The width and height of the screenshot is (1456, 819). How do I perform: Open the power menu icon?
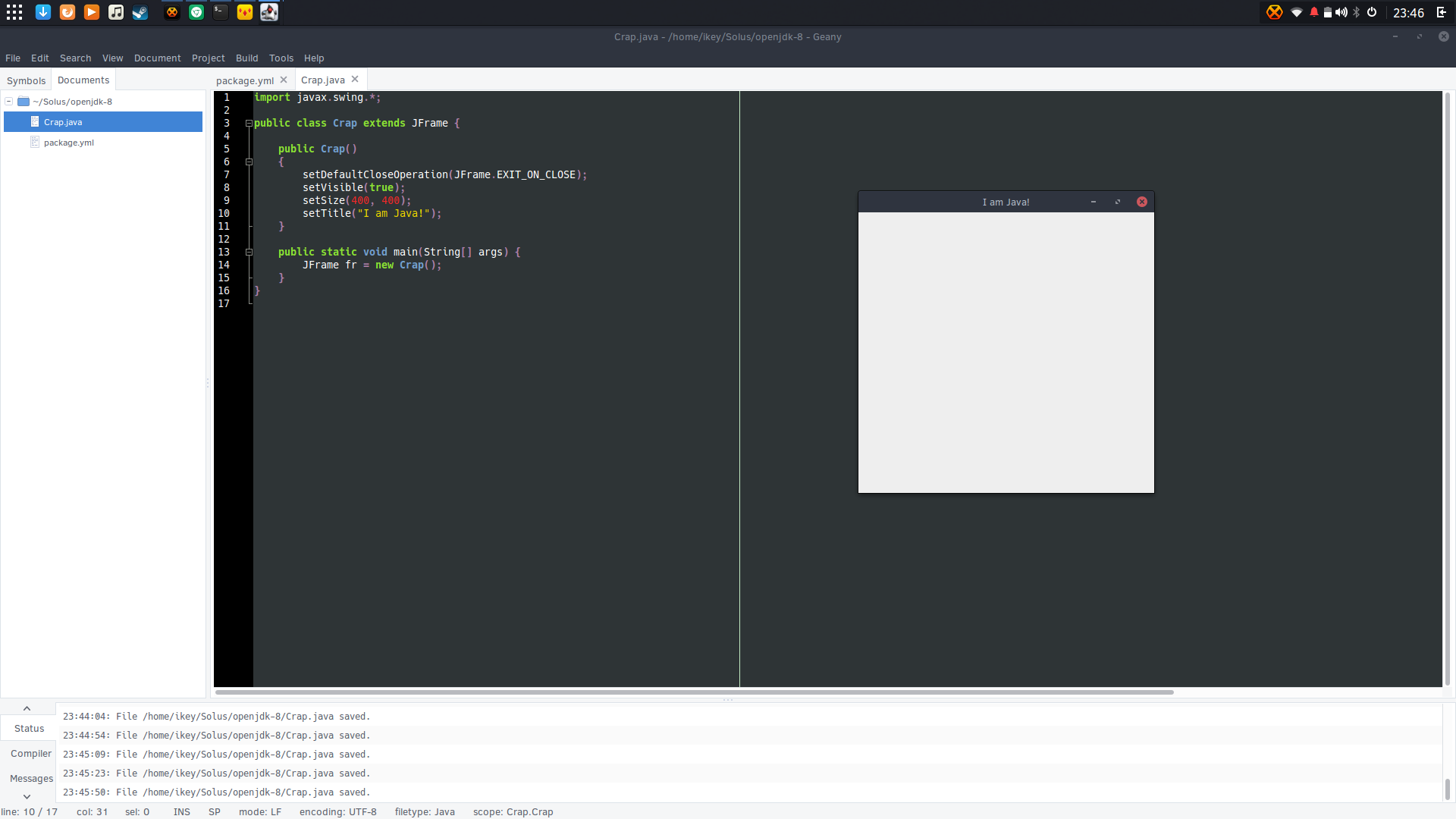coord(1372,12)
